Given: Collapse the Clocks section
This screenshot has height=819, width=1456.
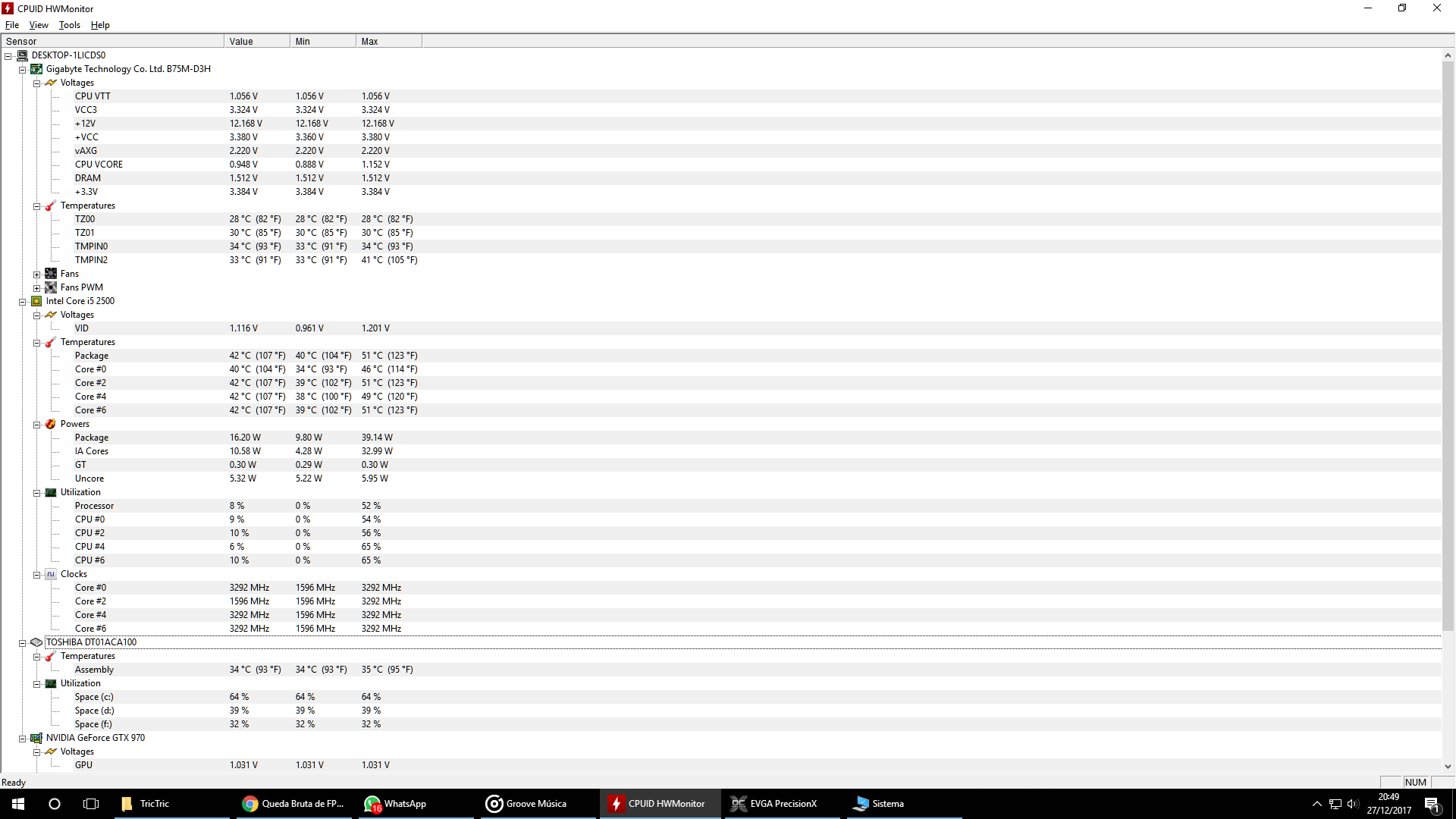Looking at the screenshot, I should 36,575.
